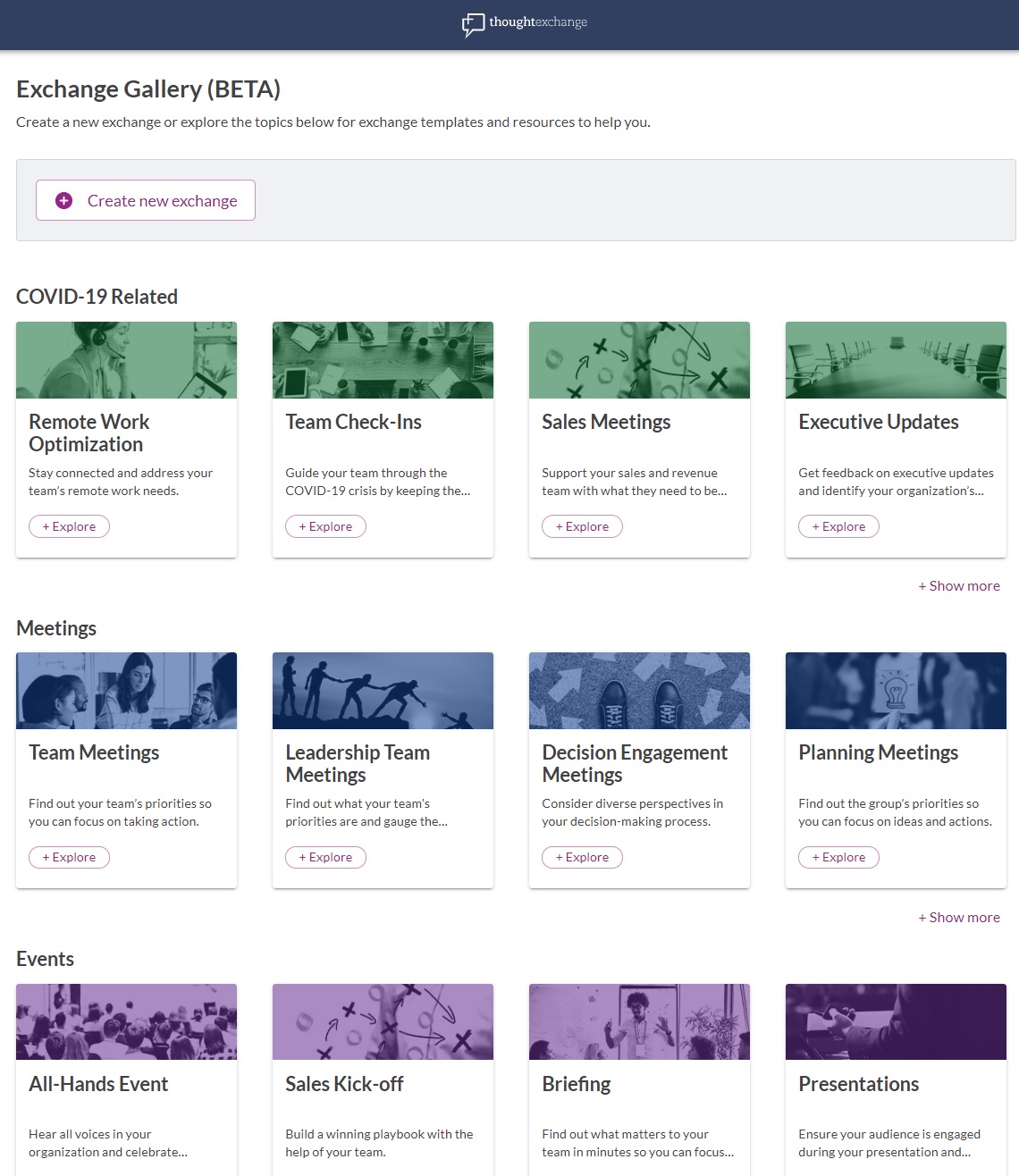
Task: Open the Leadership Team Meetings silhouette image
Action: [383, 691]
